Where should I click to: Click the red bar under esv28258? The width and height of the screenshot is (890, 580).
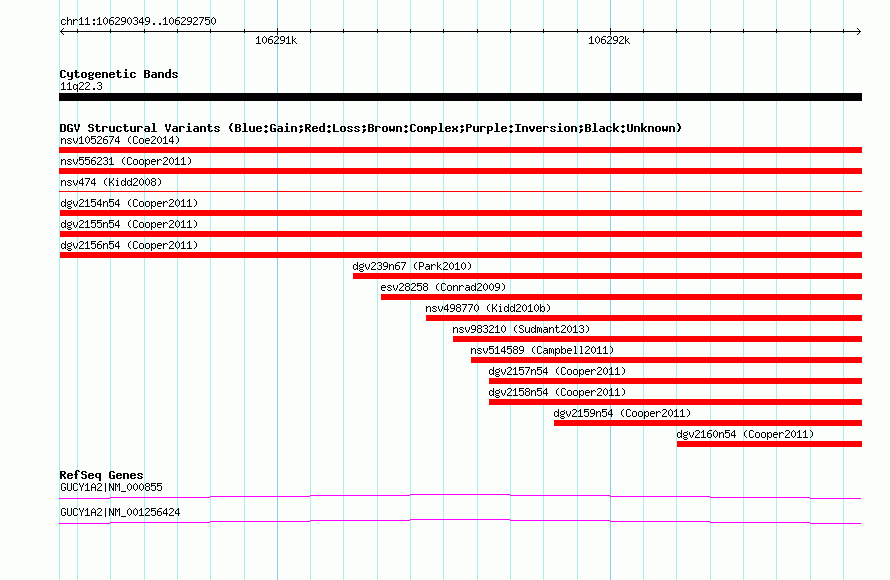pyautogui.click(x=622, y=297)
